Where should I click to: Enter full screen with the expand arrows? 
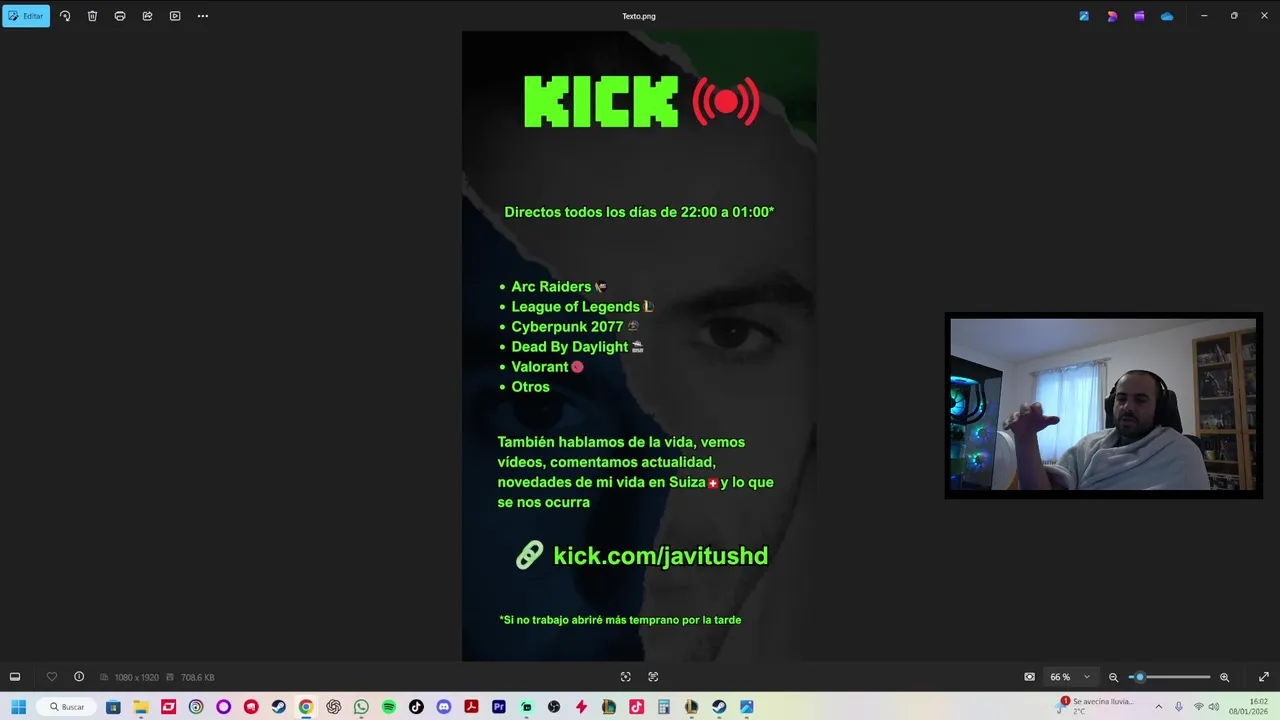(x=1264, y=677)
